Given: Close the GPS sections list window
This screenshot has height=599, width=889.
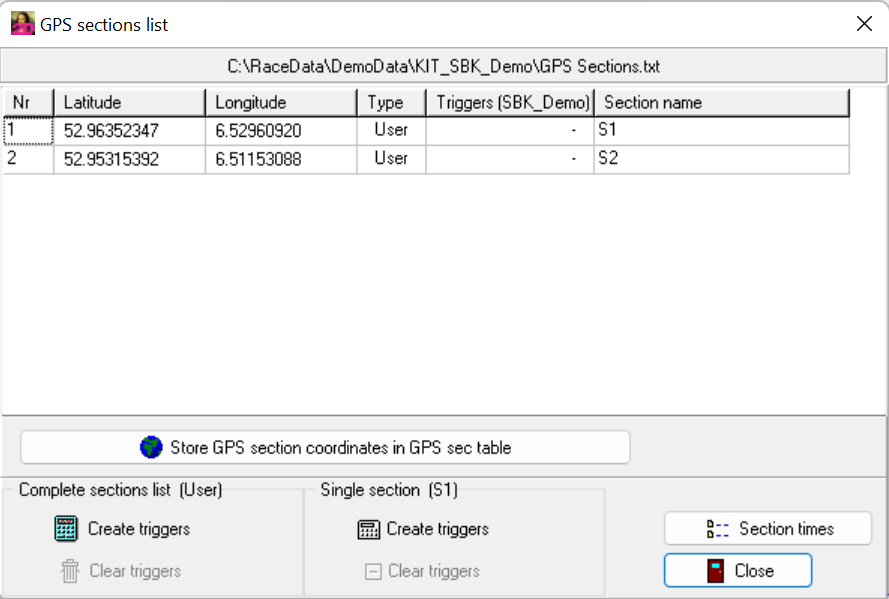Looking at the screenshot, I should click(x=864, y=25).
